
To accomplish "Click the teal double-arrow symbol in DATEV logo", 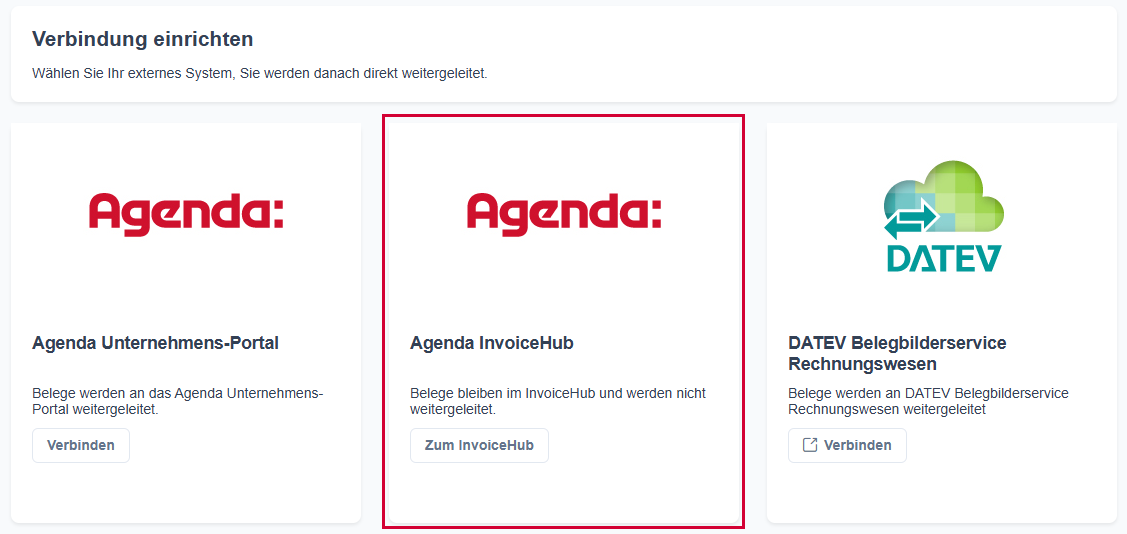I will coord(910,217).
